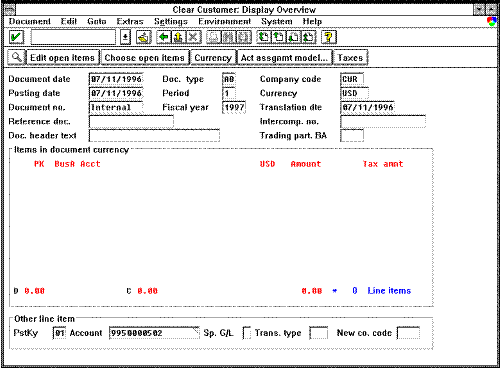Screen dimensions: 500x368
Task: Click the red PK column header
Action: (39, 164)
